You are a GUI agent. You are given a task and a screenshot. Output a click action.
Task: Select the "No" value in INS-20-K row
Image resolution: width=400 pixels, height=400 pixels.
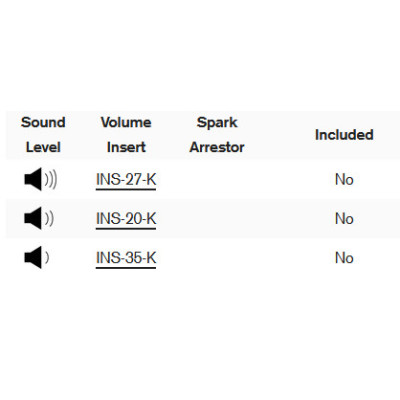click(344, 219)
